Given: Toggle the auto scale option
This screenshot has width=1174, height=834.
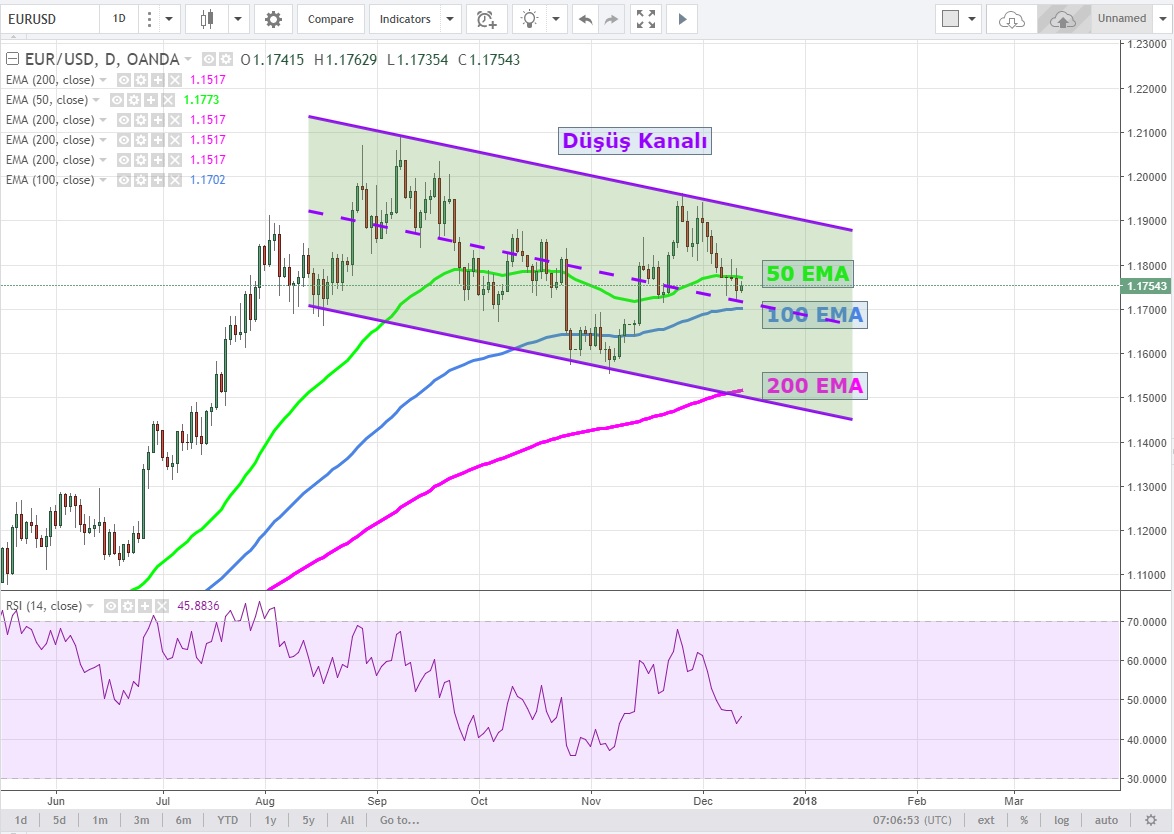Looking at the screenshot, I should tap(1105, 820).
